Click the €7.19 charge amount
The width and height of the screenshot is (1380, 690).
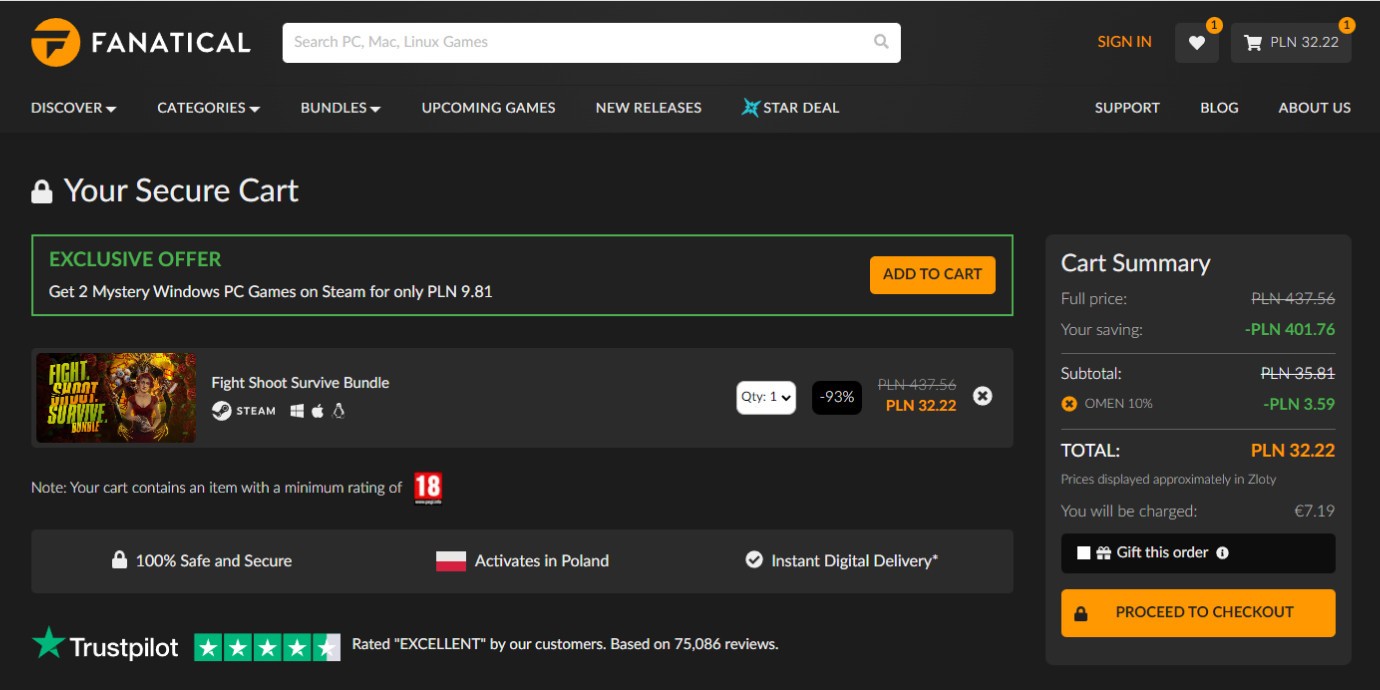pos(1314,511)
